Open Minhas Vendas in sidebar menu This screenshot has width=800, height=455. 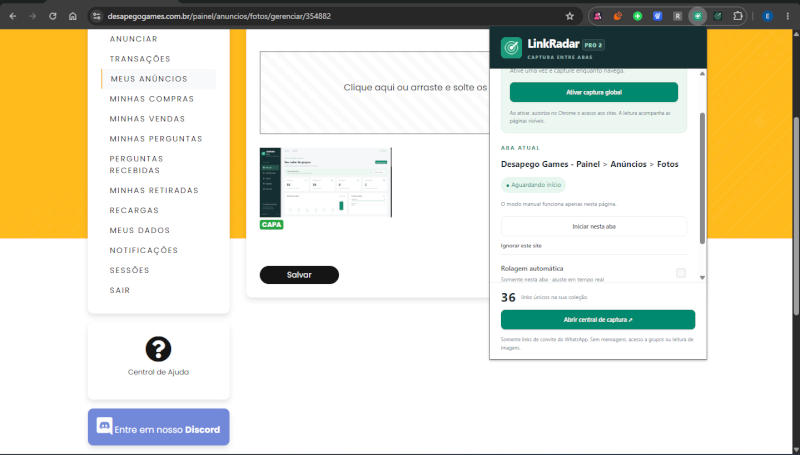(x=147, y=119)
